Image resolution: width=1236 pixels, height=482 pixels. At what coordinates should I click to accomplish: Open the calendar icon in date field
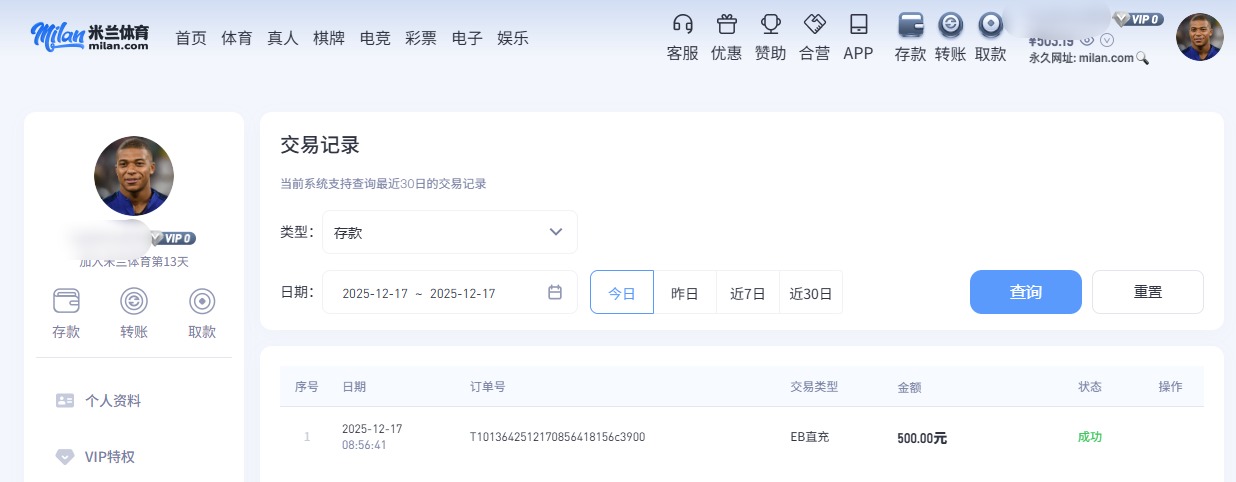(x=555, y=292)
